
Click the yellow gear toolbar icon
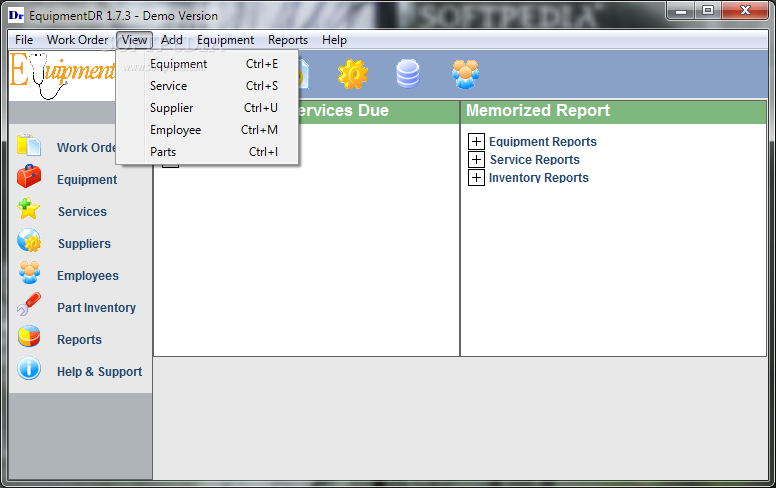coord(353,74)
